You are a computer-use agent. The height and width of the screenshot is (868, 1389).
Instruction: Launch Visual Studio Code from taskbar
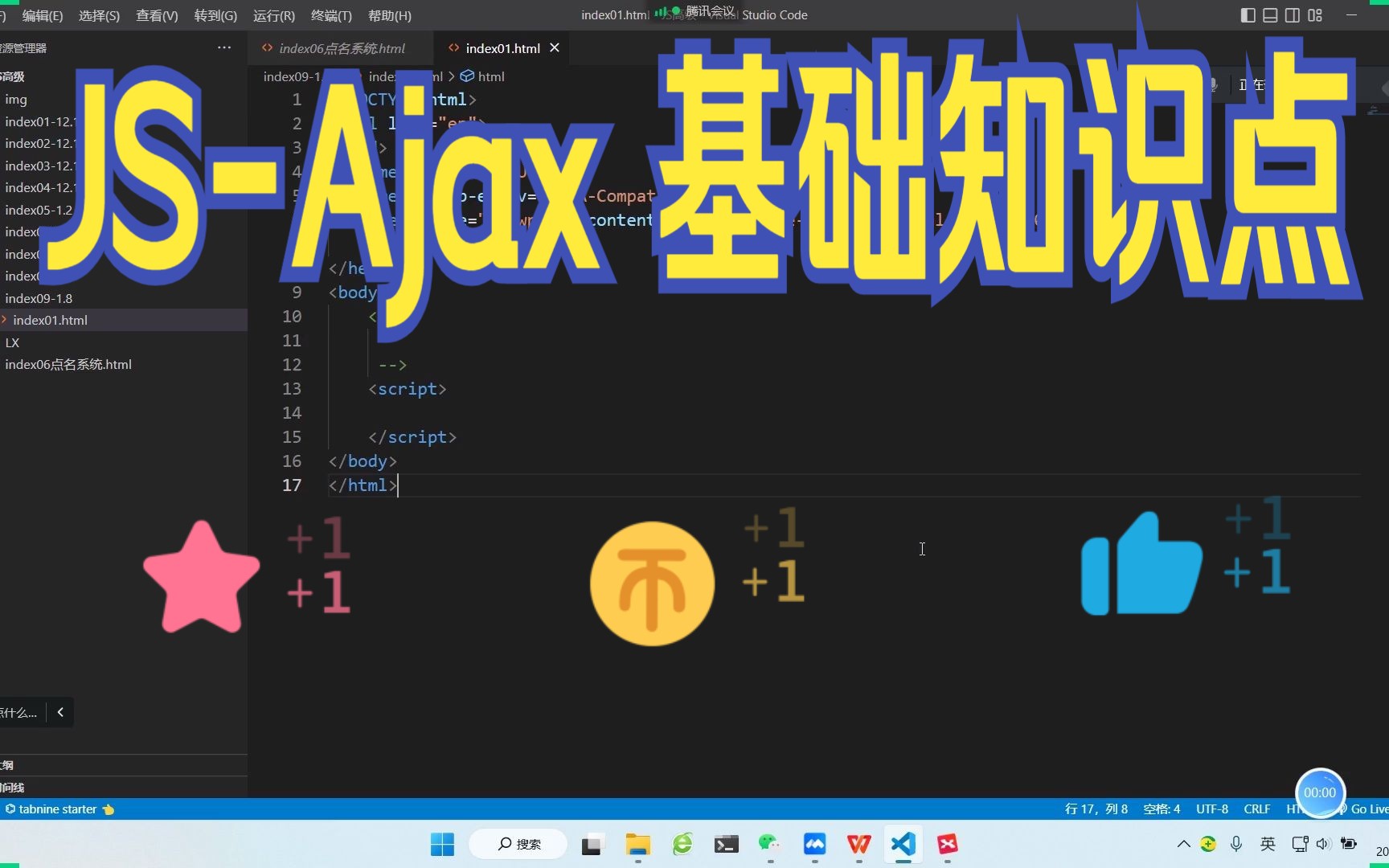[903, 845]
